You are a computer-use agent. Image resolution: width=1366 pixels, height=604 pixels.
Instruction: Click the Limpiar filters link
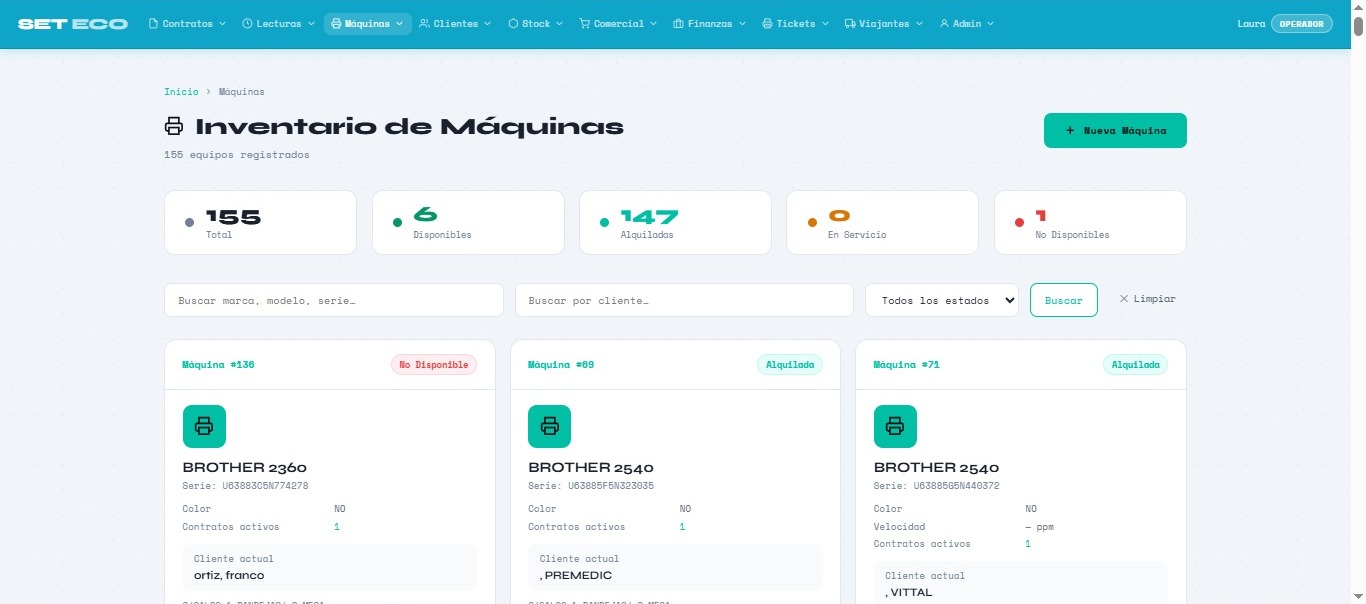pyautogui.click(x=1147, y=298)
